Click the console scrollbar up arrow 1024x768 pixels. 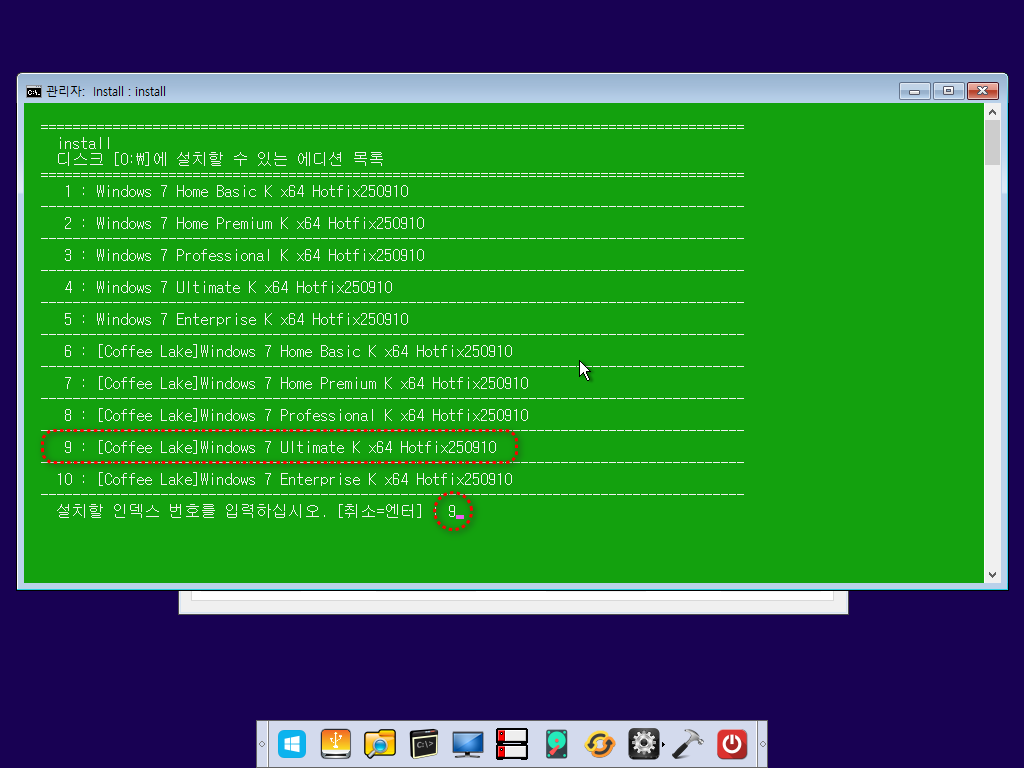point(992,112)
